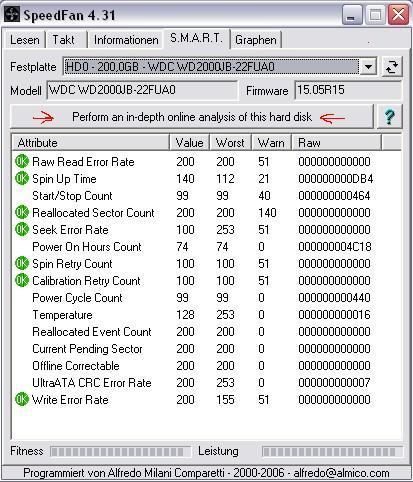Click Worst value 112 for Spin Up Time

[x=225, y=179]
